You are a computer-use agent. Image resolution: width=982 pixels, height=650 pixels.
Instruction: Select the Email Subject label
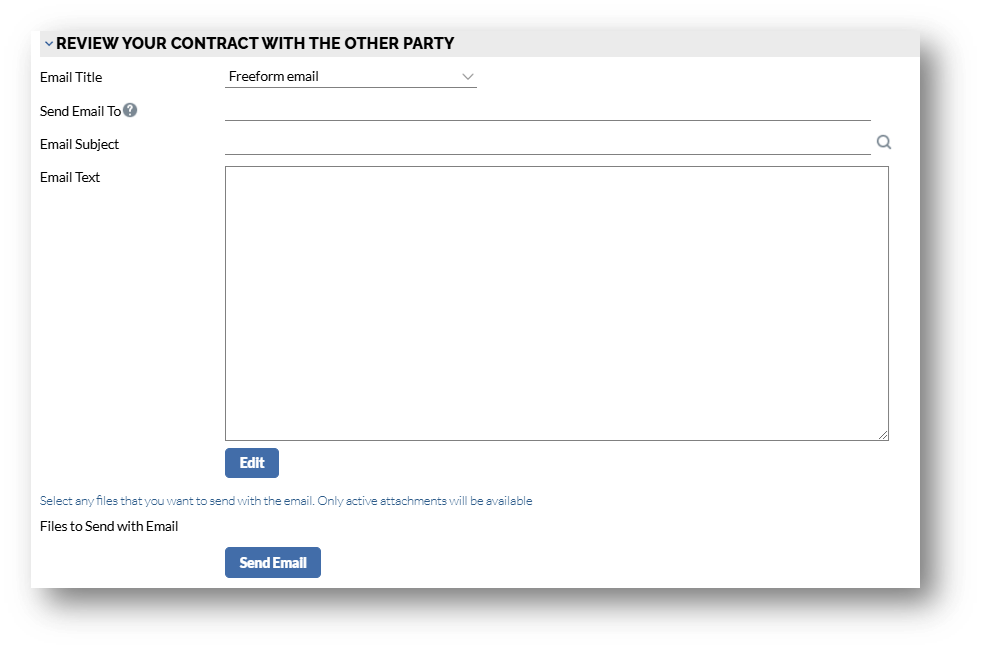[x=79, y=144]
